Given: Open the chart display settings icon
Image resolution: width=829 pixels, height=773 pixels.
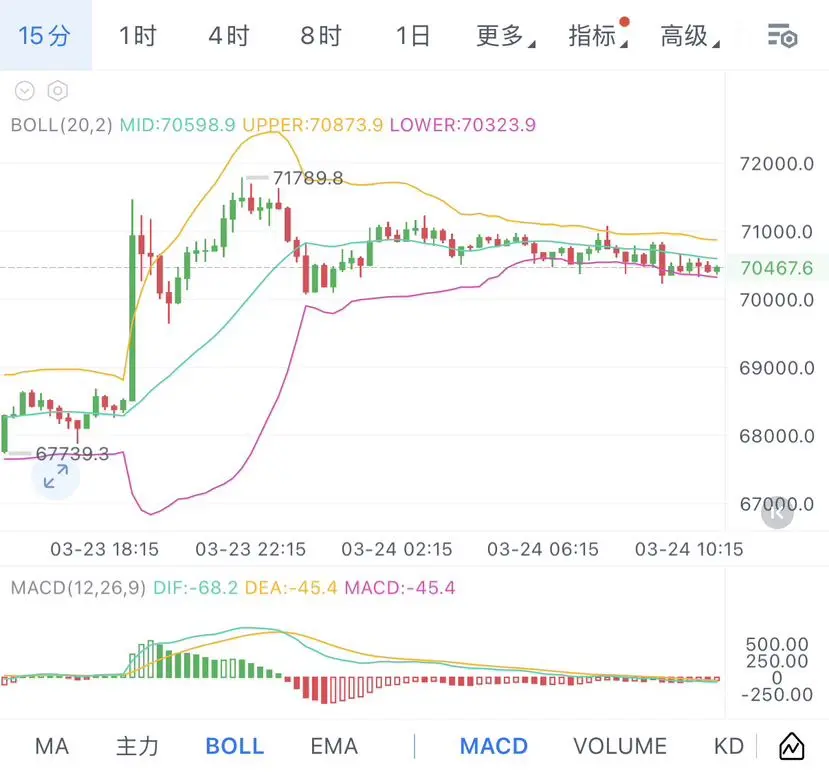Looking at the screenshot, I should tap(782, 36).
